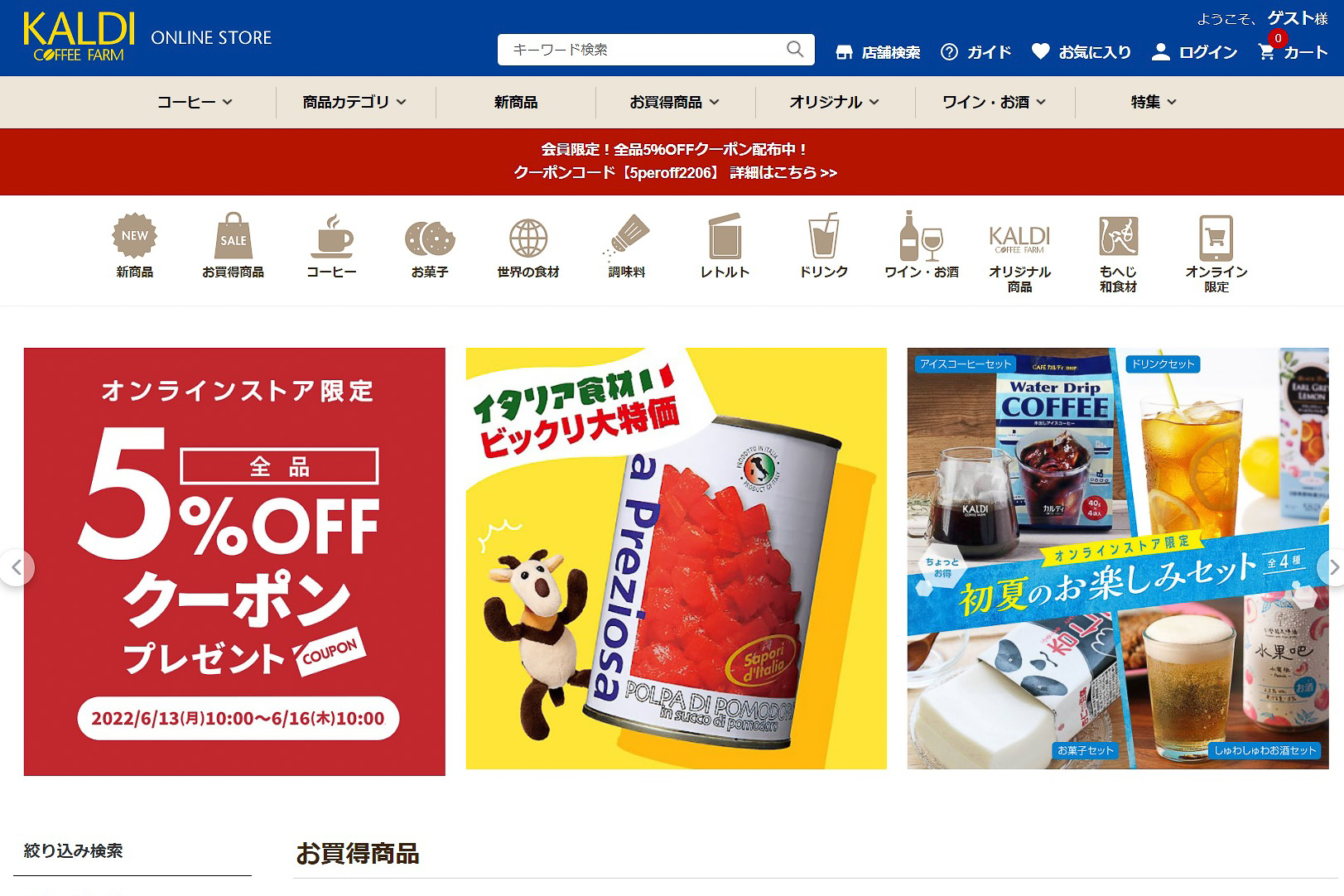Open the 新商品 navigation menu item
The width and height of the screenshot is (1344, 896).
(516, 102)
